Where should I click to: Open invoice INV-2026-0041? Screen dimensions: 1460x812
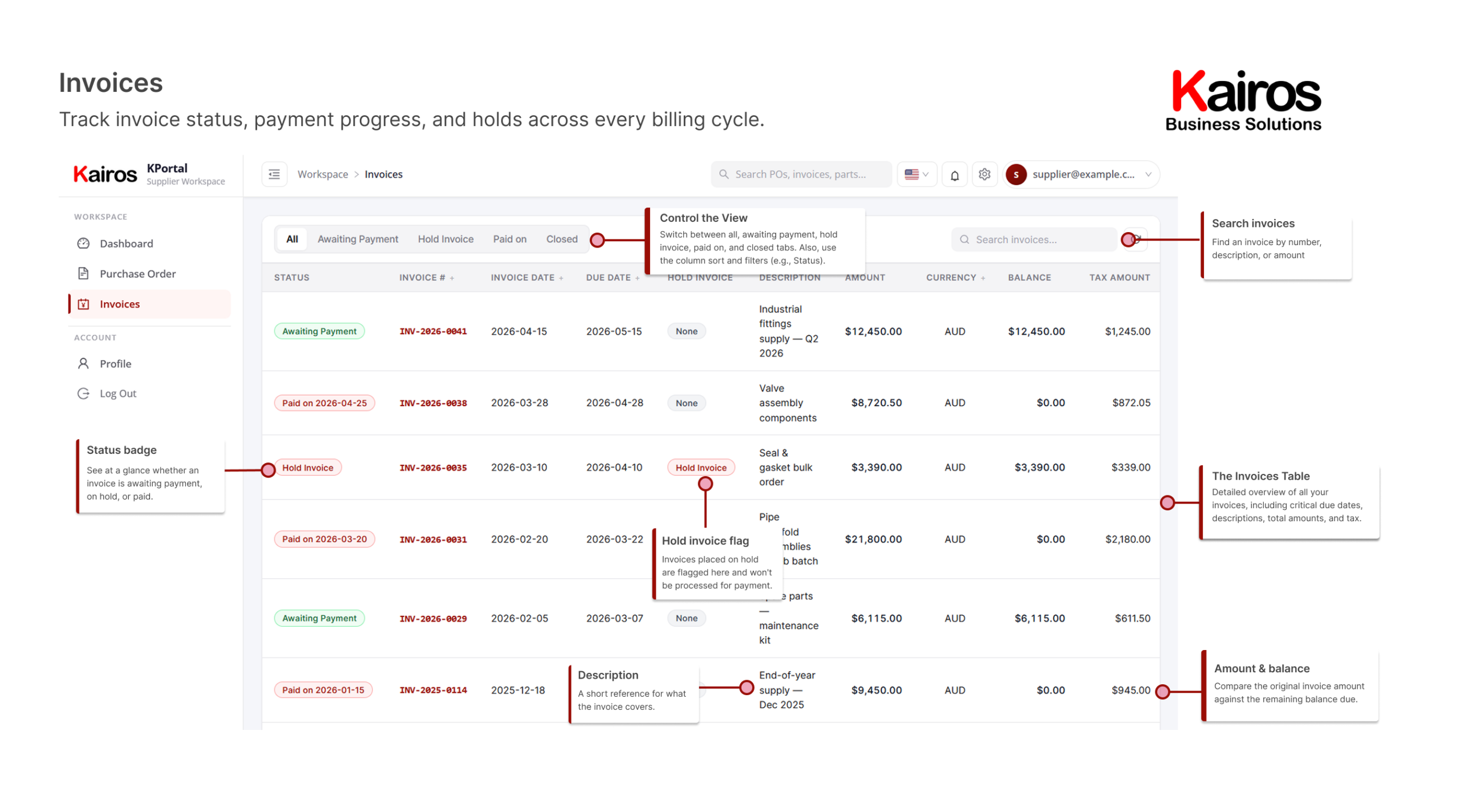pyautogui.click(x=433, y=331)
